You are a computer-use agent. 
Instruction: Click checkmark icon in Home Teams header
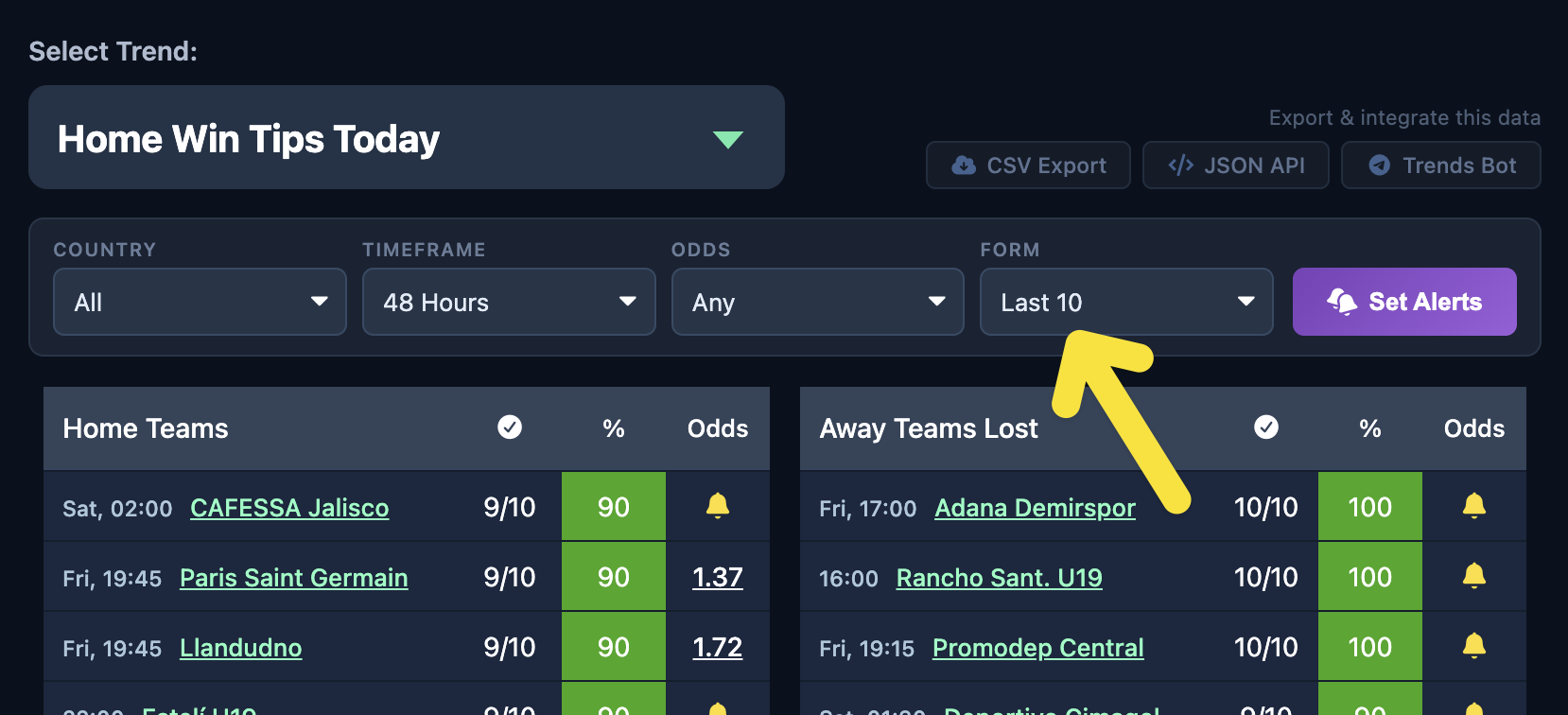pos(510,427)
